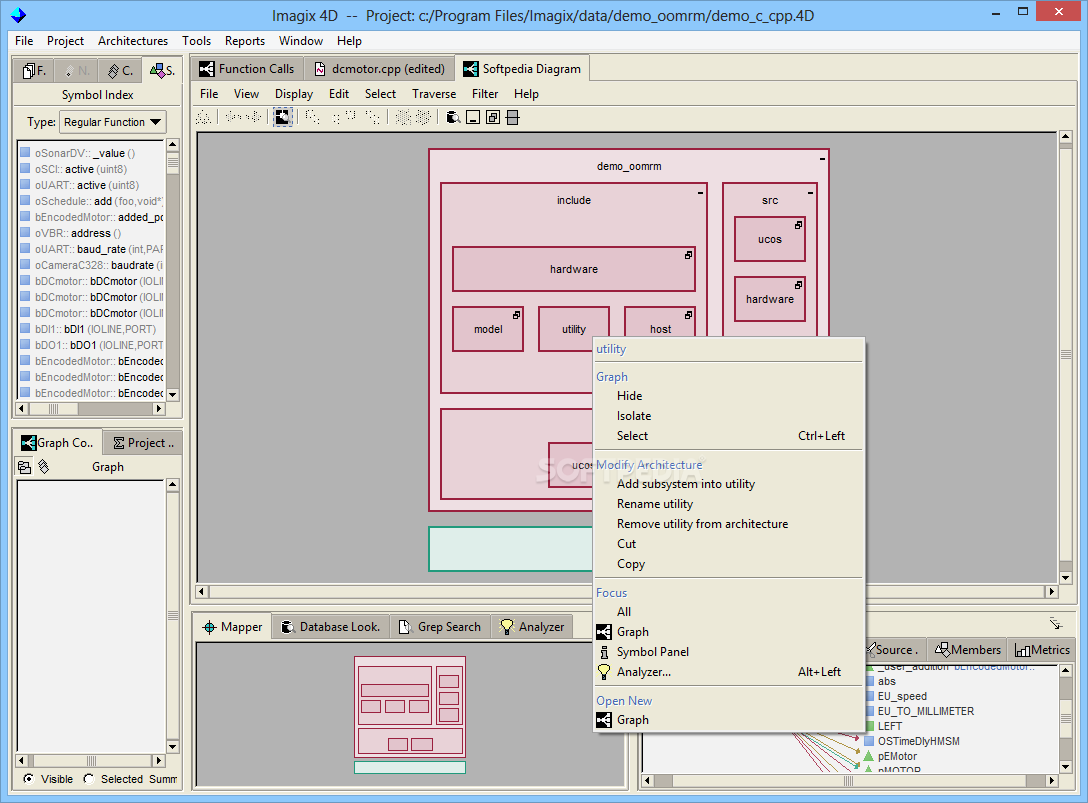The image size is (1088, 803).
Task: Open the Type dropdown 'Regular Function'
Action: click(x=113, y=122)
